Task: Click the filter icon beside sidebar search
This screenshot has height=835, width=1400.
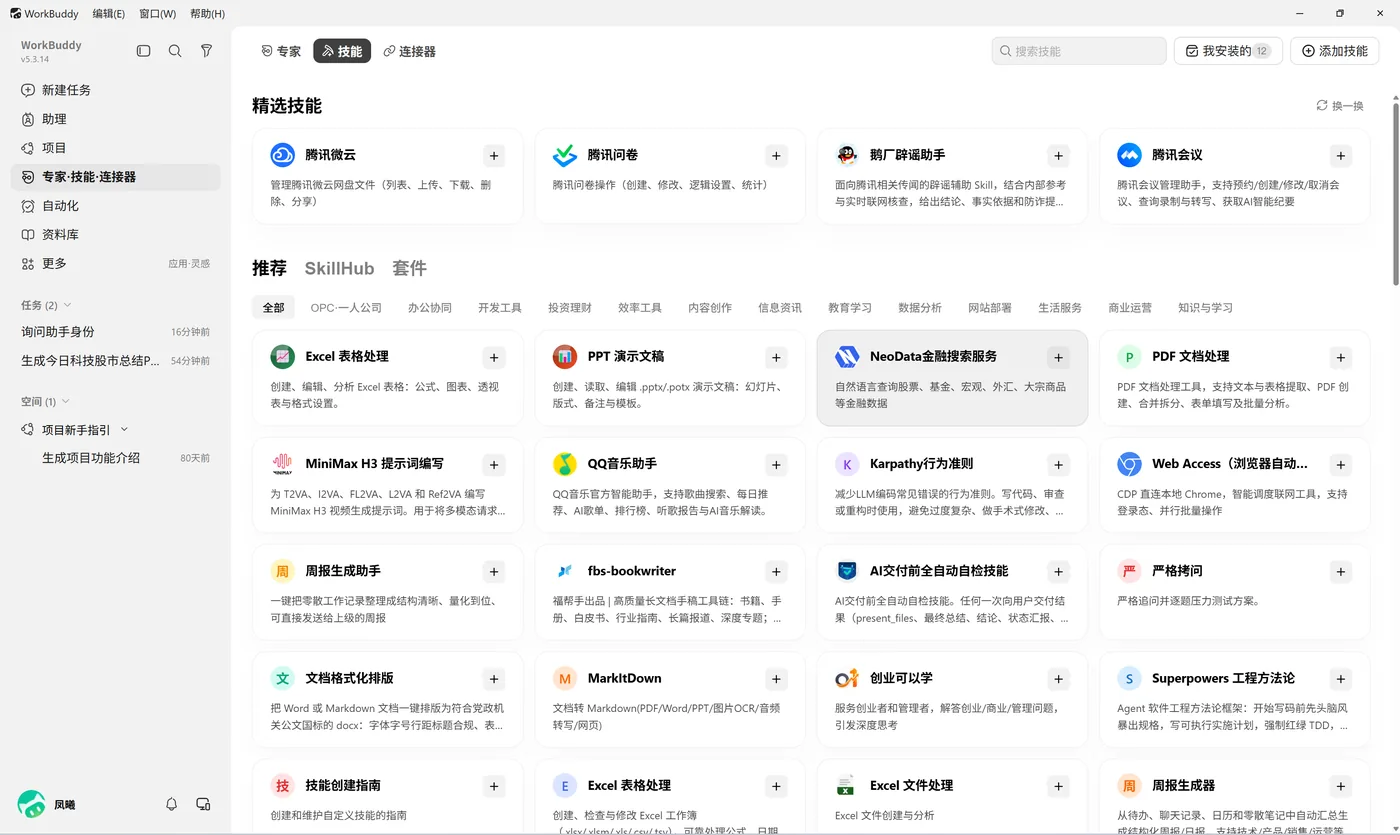Action: pos(206,51)
